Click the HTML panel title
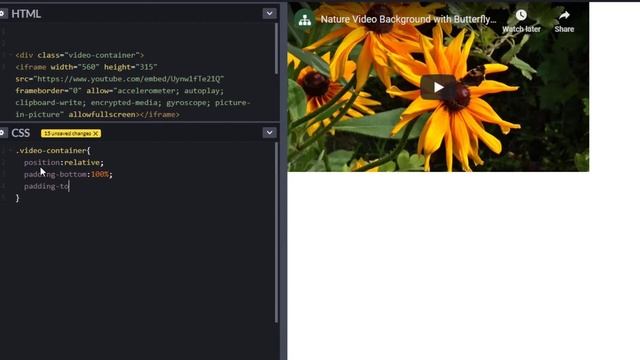This screenshot has width=640, height=360. [x=26, y=14]
